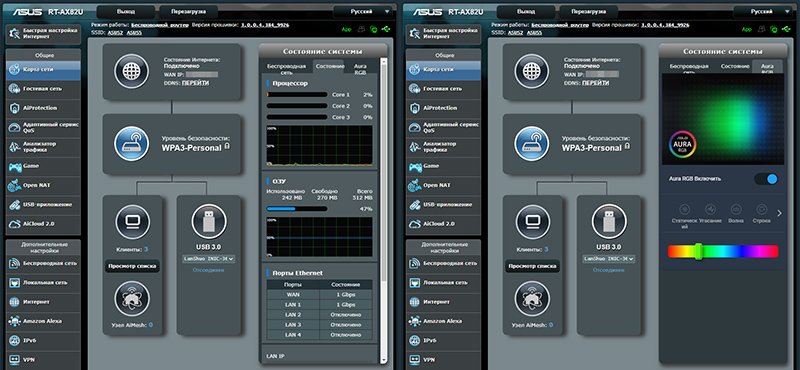Click the Выход button in the left window
The image size is (800, 370).
click(126, 11)
